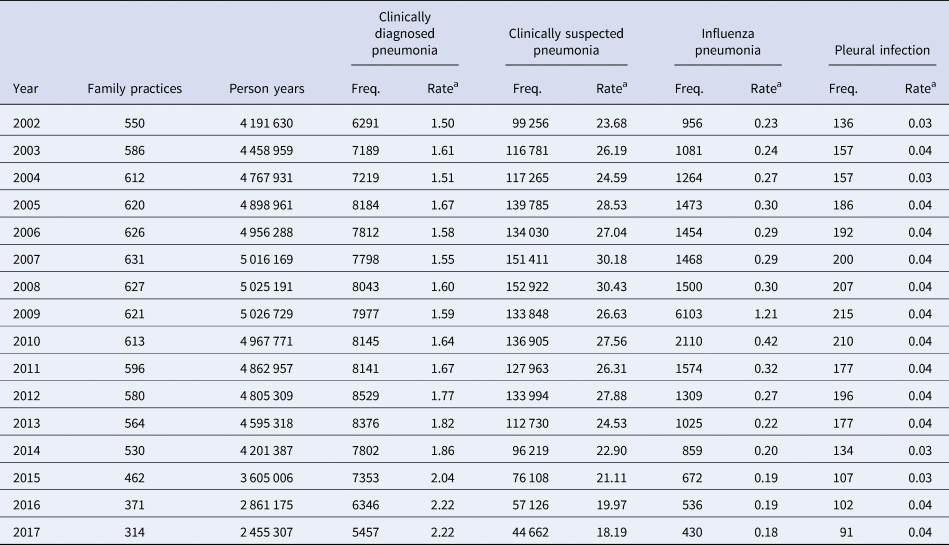Select the Person years column header
Image resolution: width=949 pixels, height=545 pixels.
267,89
